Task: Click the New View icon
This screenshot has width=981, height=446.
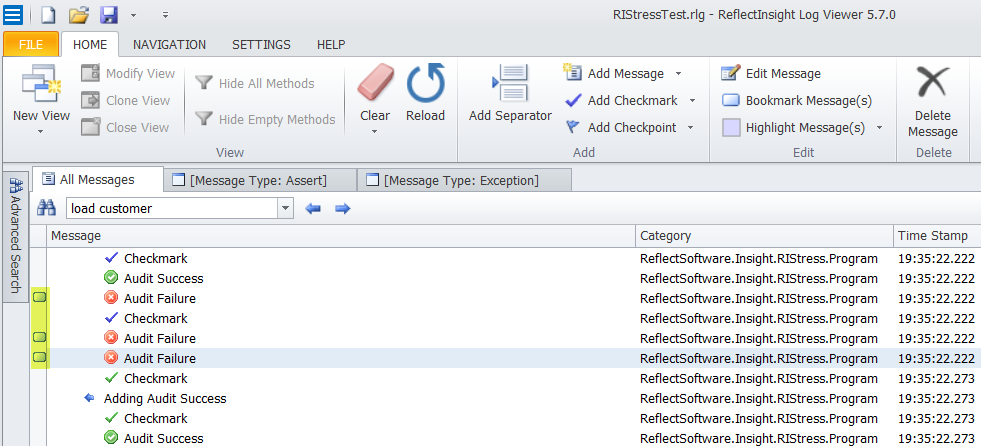Action: [41, 84]
